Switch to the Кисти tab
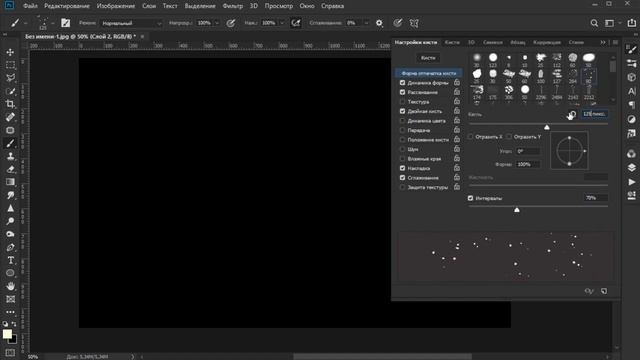 452,42
